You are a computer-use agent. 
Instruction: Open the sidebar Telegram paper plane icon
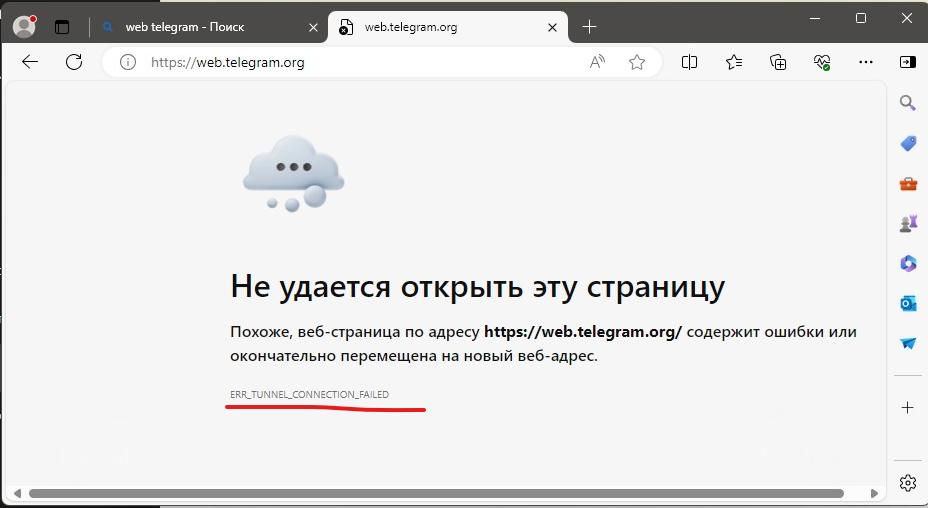[908, 343]
